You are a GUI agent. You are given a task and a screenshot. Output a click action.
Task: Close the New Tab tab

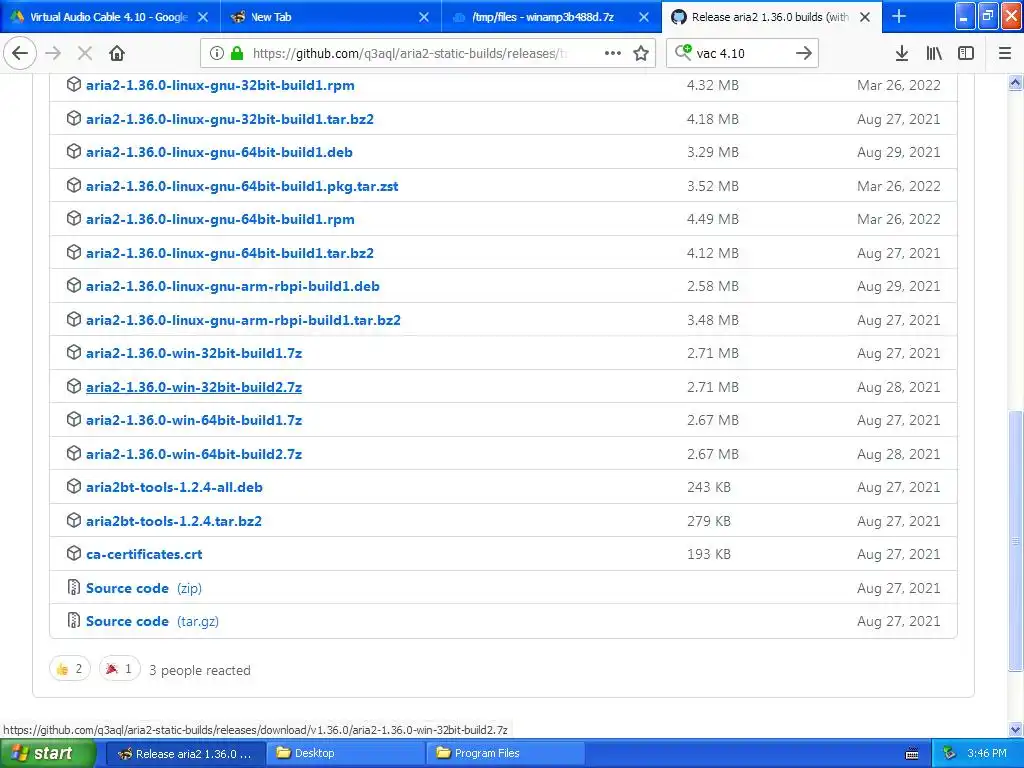(x=424, y=17)
